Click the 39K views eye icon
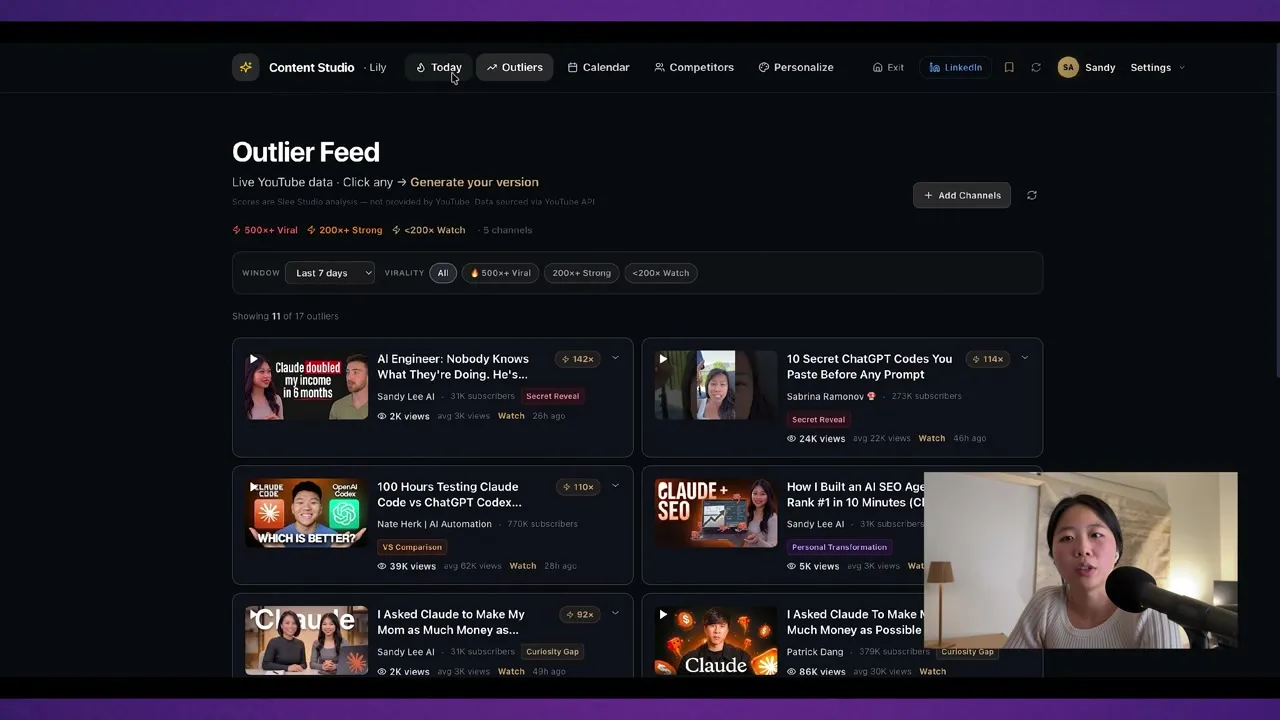The width and height of the screenshot is (1280, 720). tap(382, 566)
